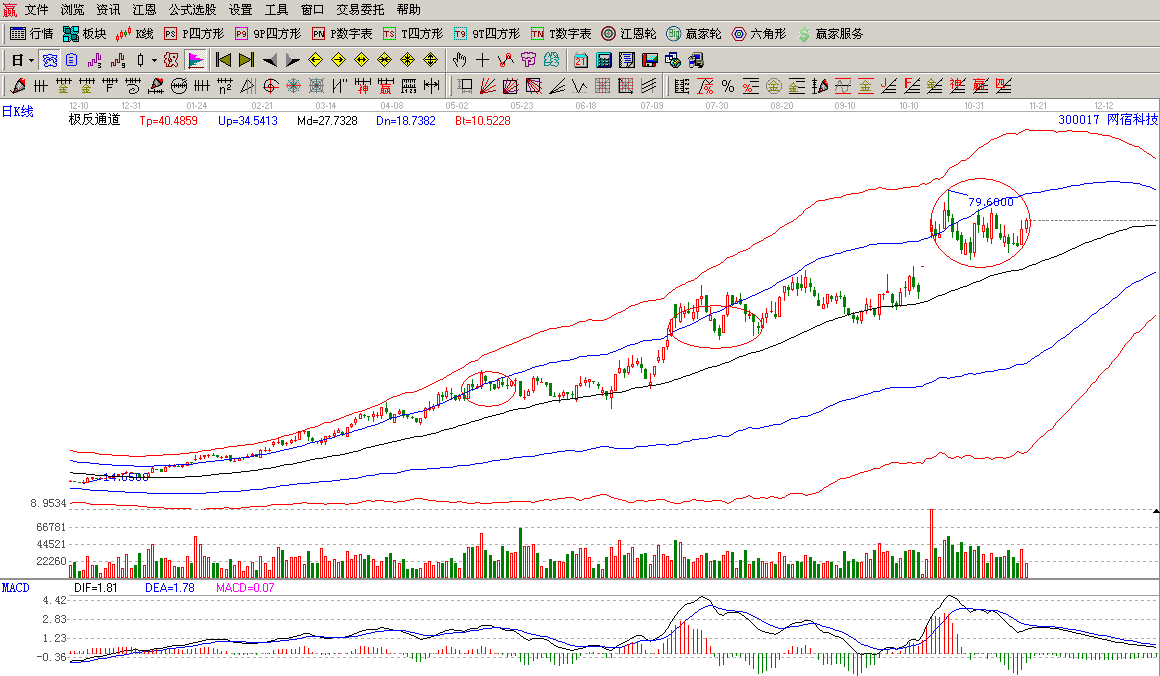Click the 板块 sector button
Image resolution: width=1160 pixels, height=676 pixels.
(84, 33)
